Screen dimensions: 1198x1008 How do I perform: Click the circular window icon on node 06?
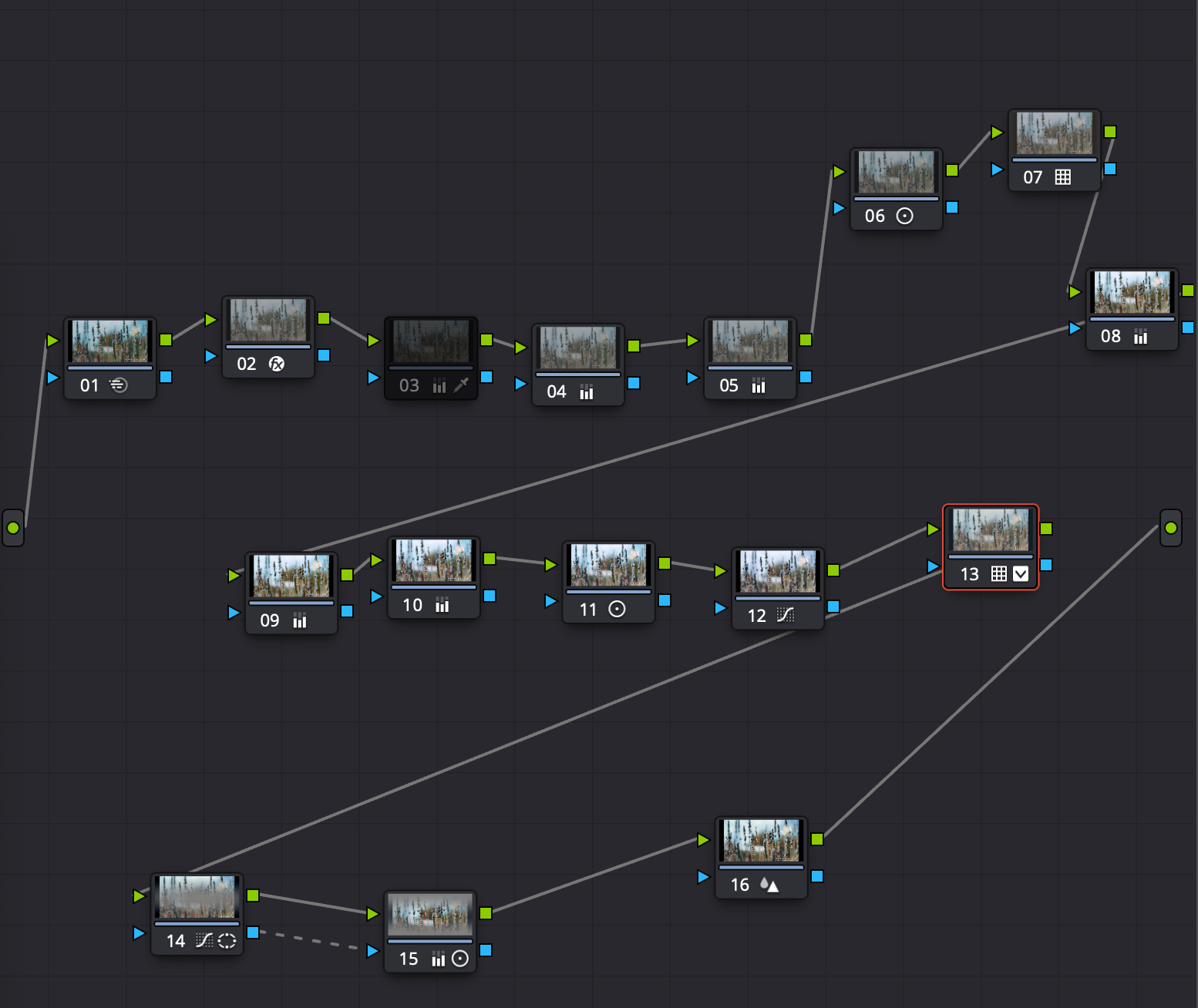click(904, 216)
